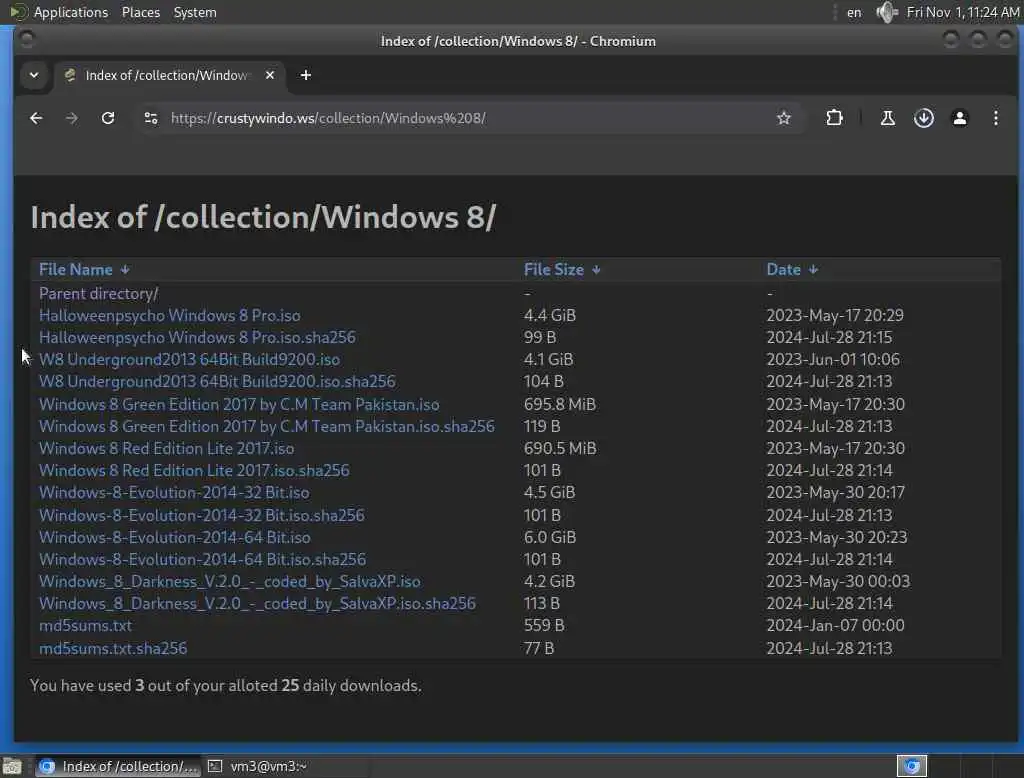The image size is (1024, 778).
Task: Open W8 Underground2013 64Bit Build9200.iso.sha256
Action: [217, 381]
